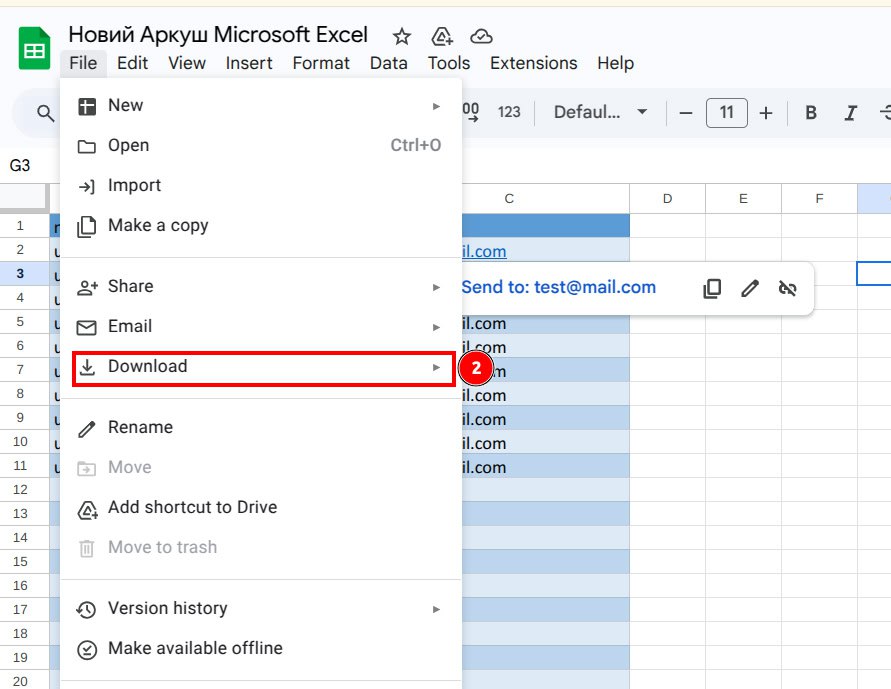
Task: Click the email link in row 2
Action: tap(484, 251)
